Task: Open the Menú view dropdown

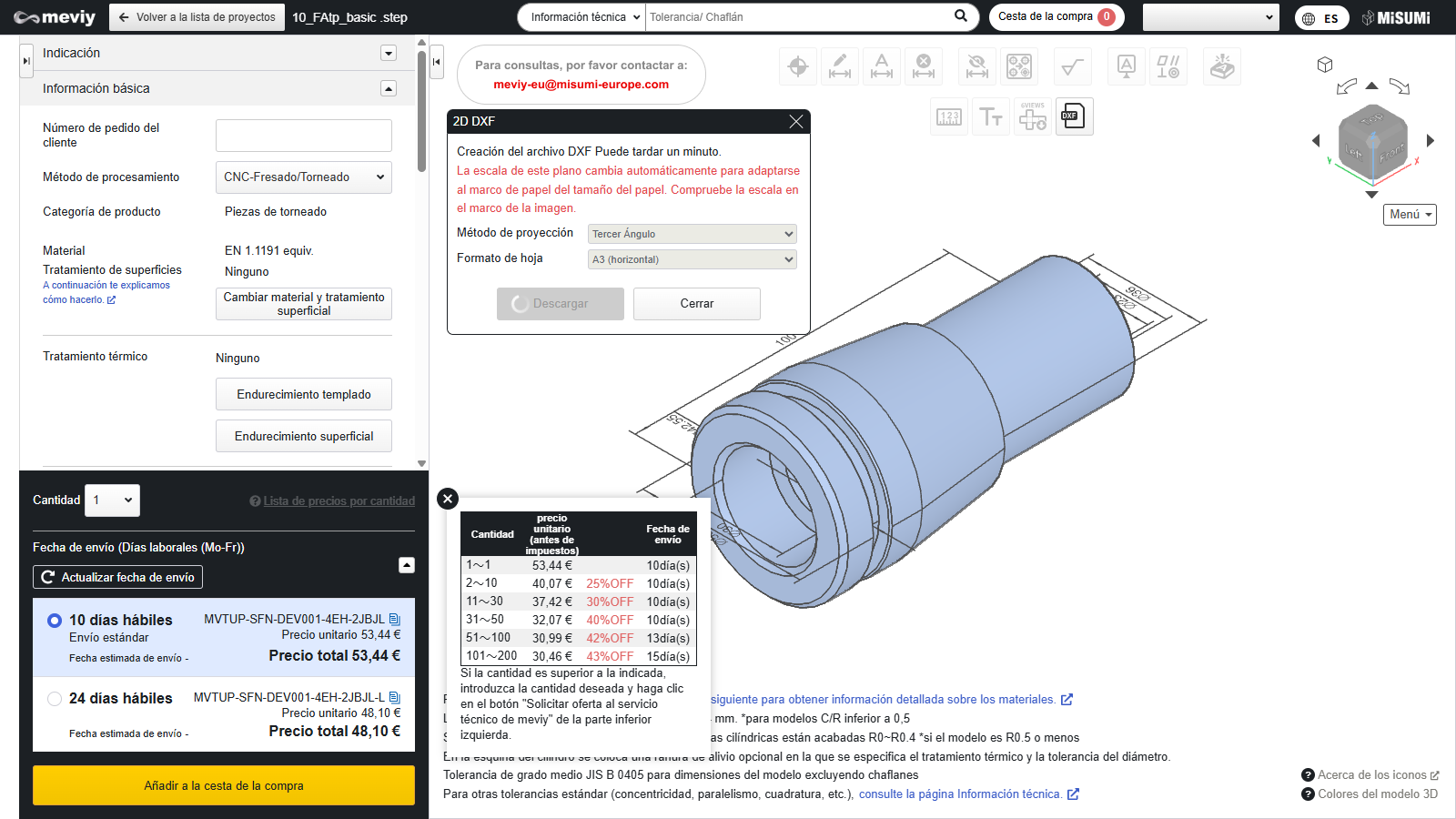Action: point(1410,215)
